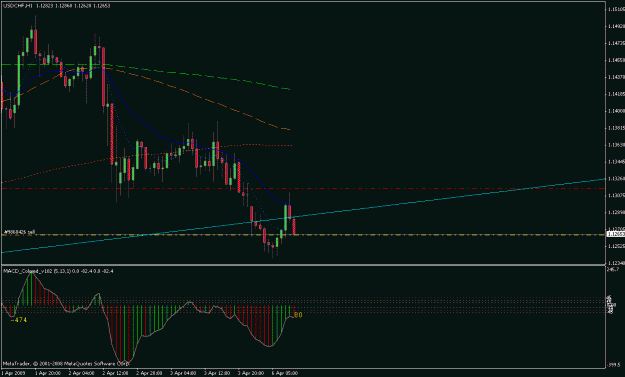The height and width of the screenshot is (377, 625).
Task: Click the 3 Apr 12:00 time label
Action: point(217,373)
